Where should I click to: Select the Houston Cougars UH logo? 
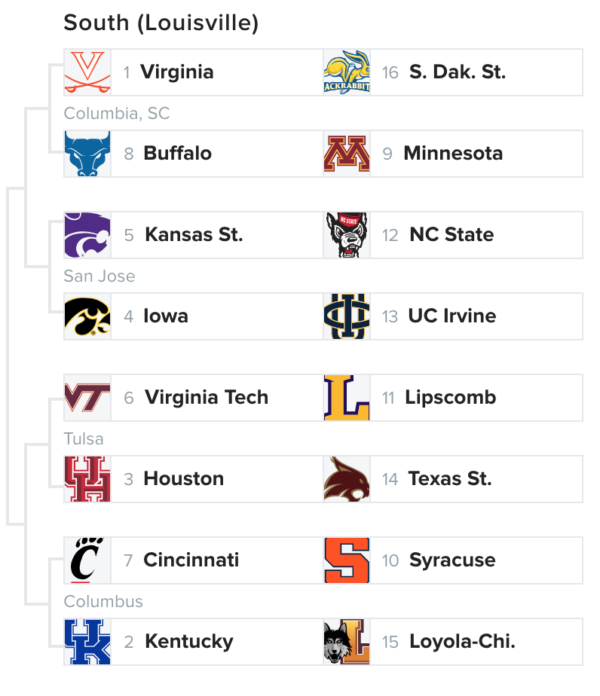(87, 479)
